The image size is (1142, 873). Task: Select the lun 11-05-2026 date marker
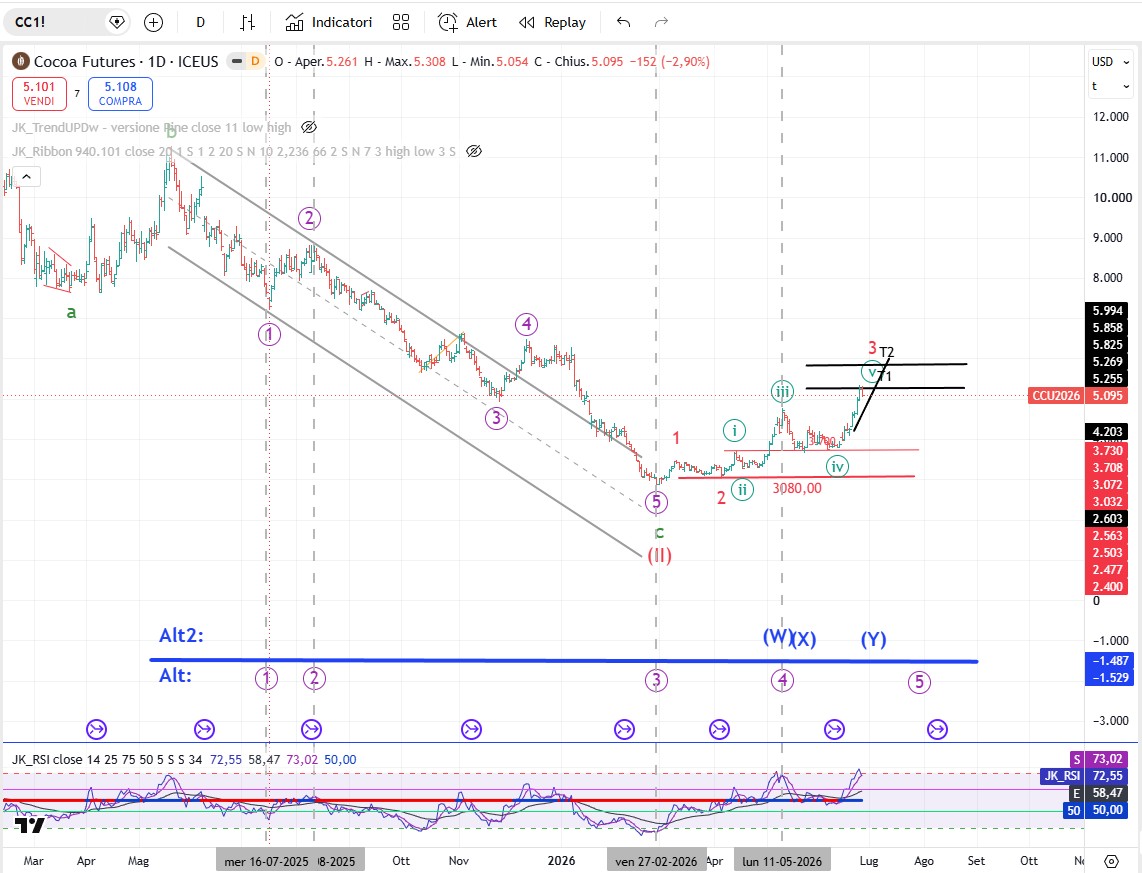[782, 861]
